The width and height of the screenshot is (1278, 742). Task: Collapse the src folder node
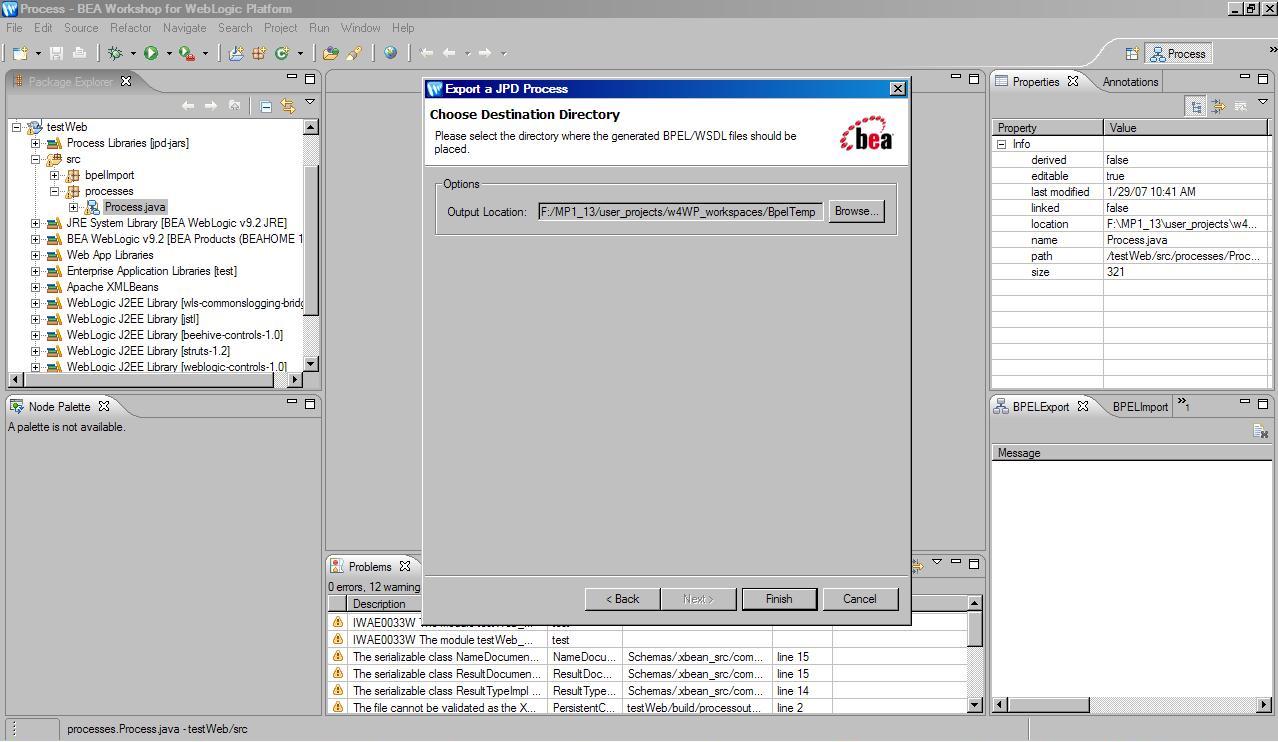point(36,159)
